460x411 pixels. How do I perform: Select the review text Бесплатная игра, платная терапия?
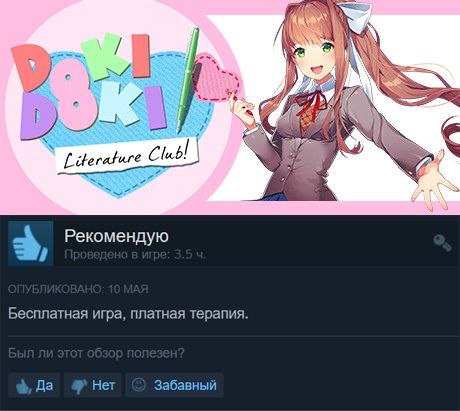coord(128,314)
